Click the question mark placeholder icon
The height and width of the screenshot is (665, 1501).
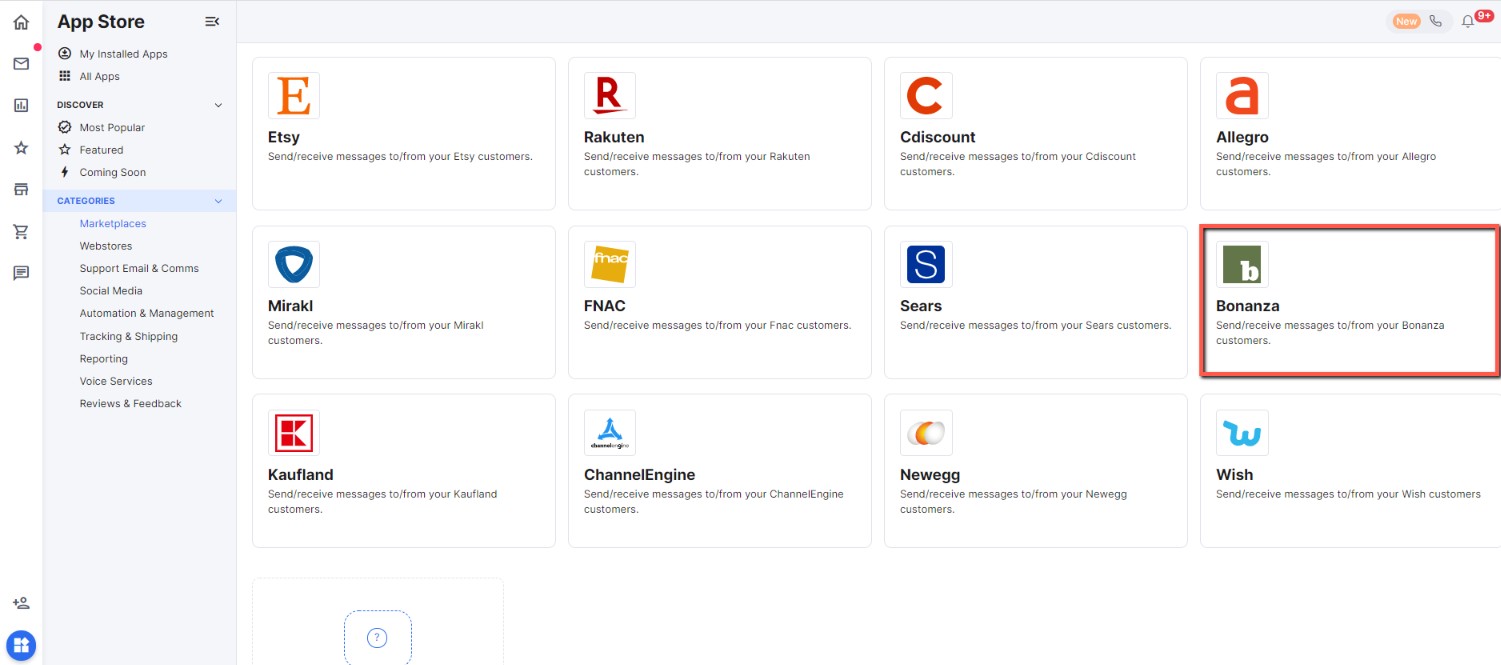tap(378, 638)
